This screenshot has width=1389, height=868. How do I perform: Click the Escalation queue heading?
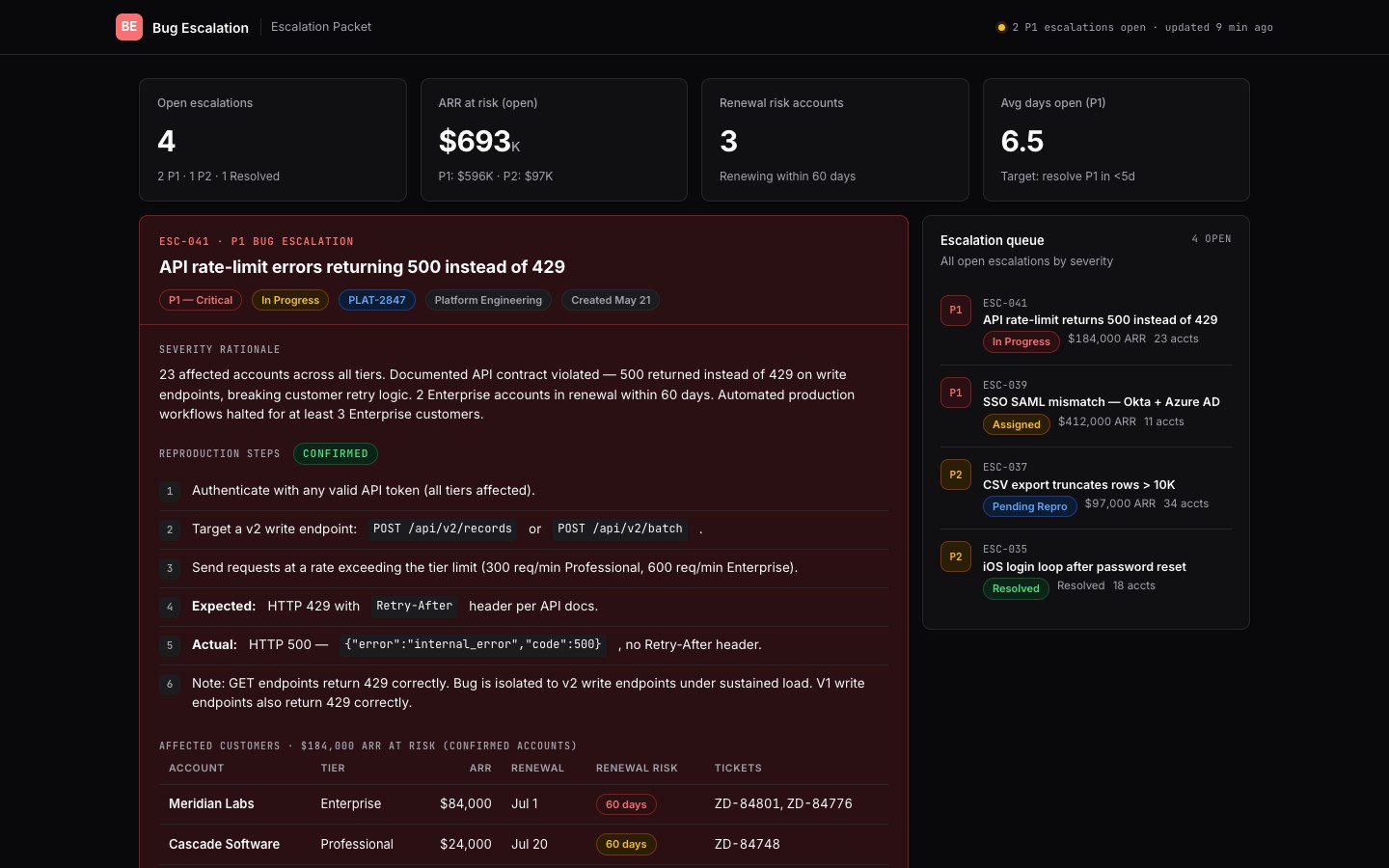993,240
